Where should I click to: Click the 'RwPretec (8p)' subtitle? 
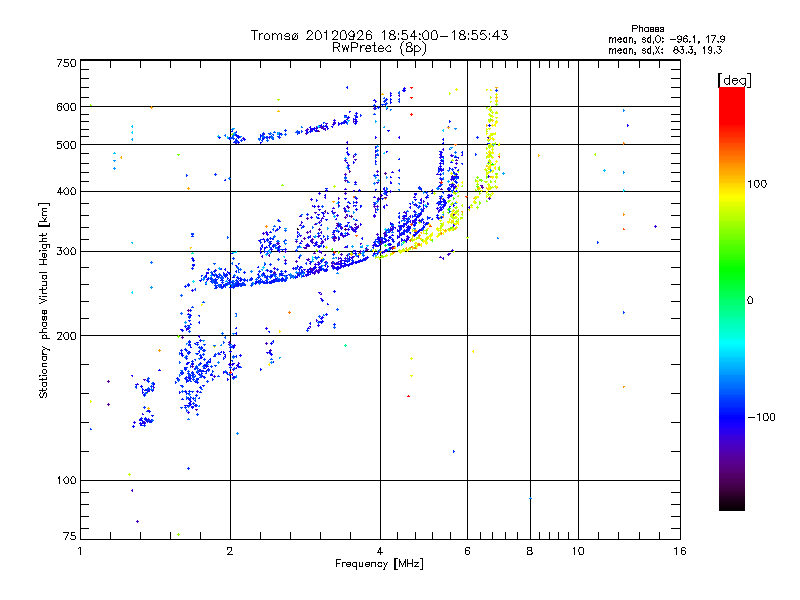click(379, 48)
